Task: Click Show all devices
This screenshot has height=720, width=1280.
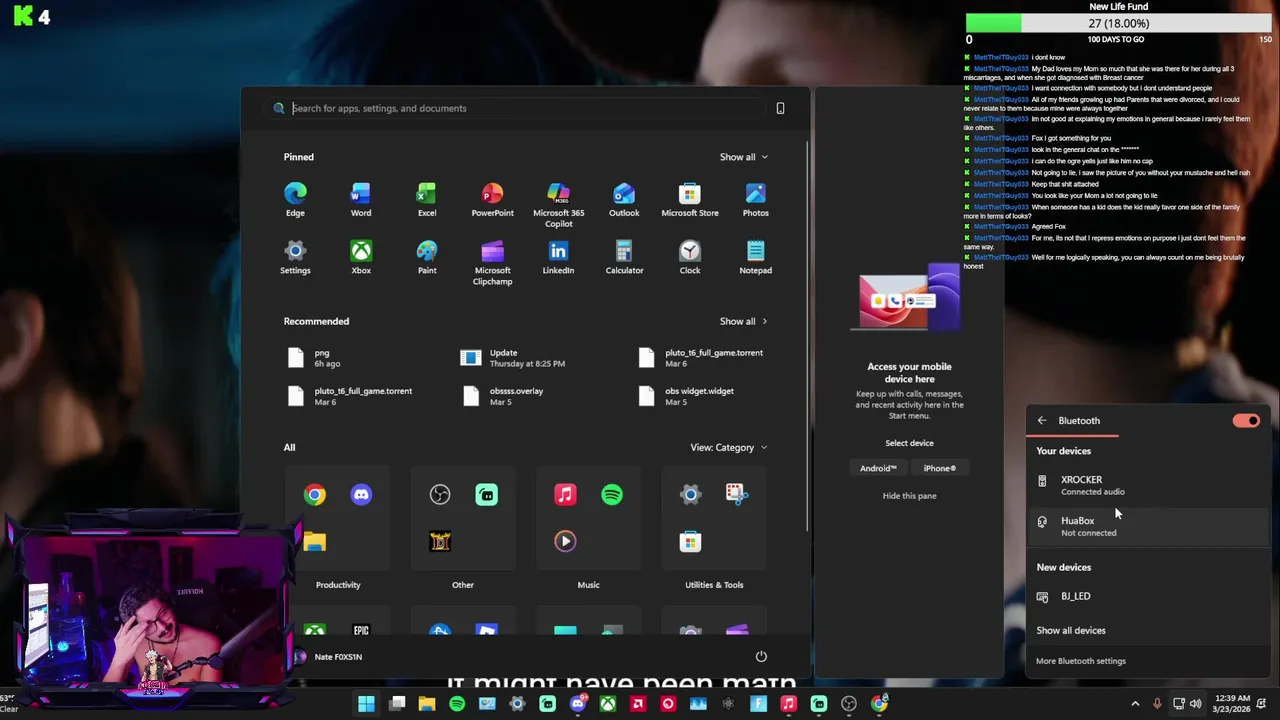Action: point(1071,631)
